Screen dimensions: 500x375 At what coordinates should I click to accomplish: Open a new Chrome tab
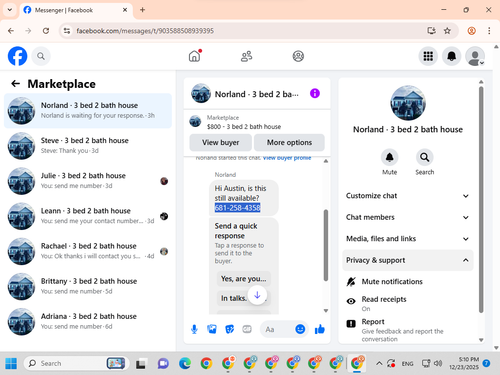pos(142,10)
